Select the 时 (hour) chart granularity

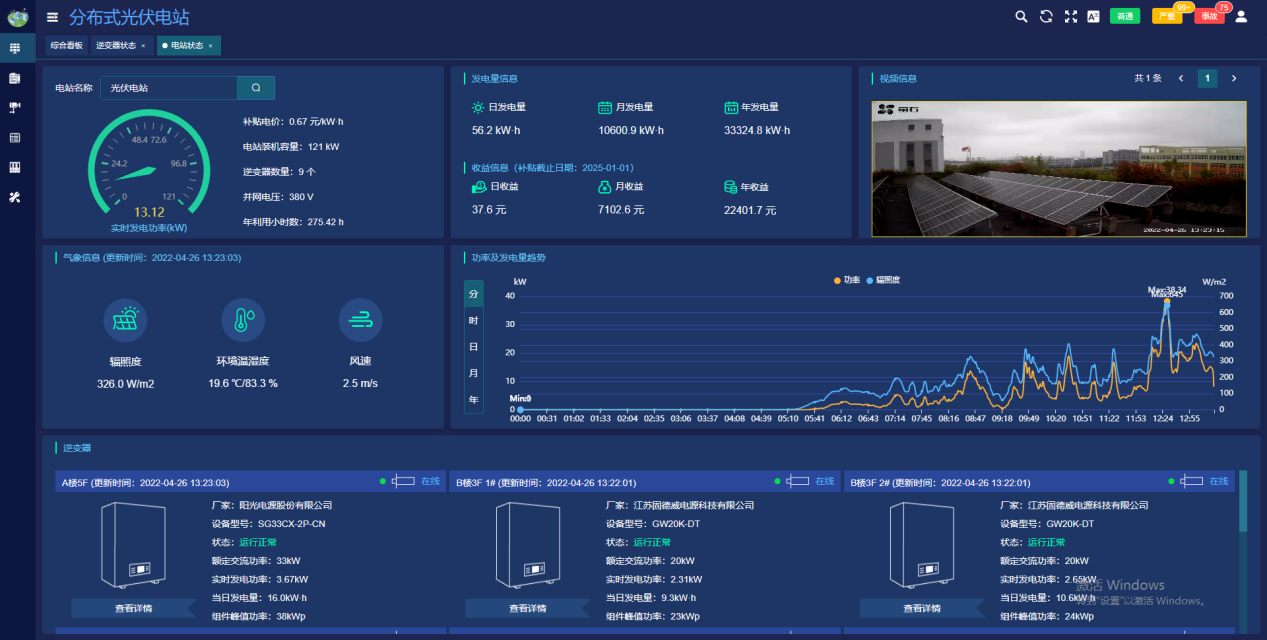tap(473, 320)
